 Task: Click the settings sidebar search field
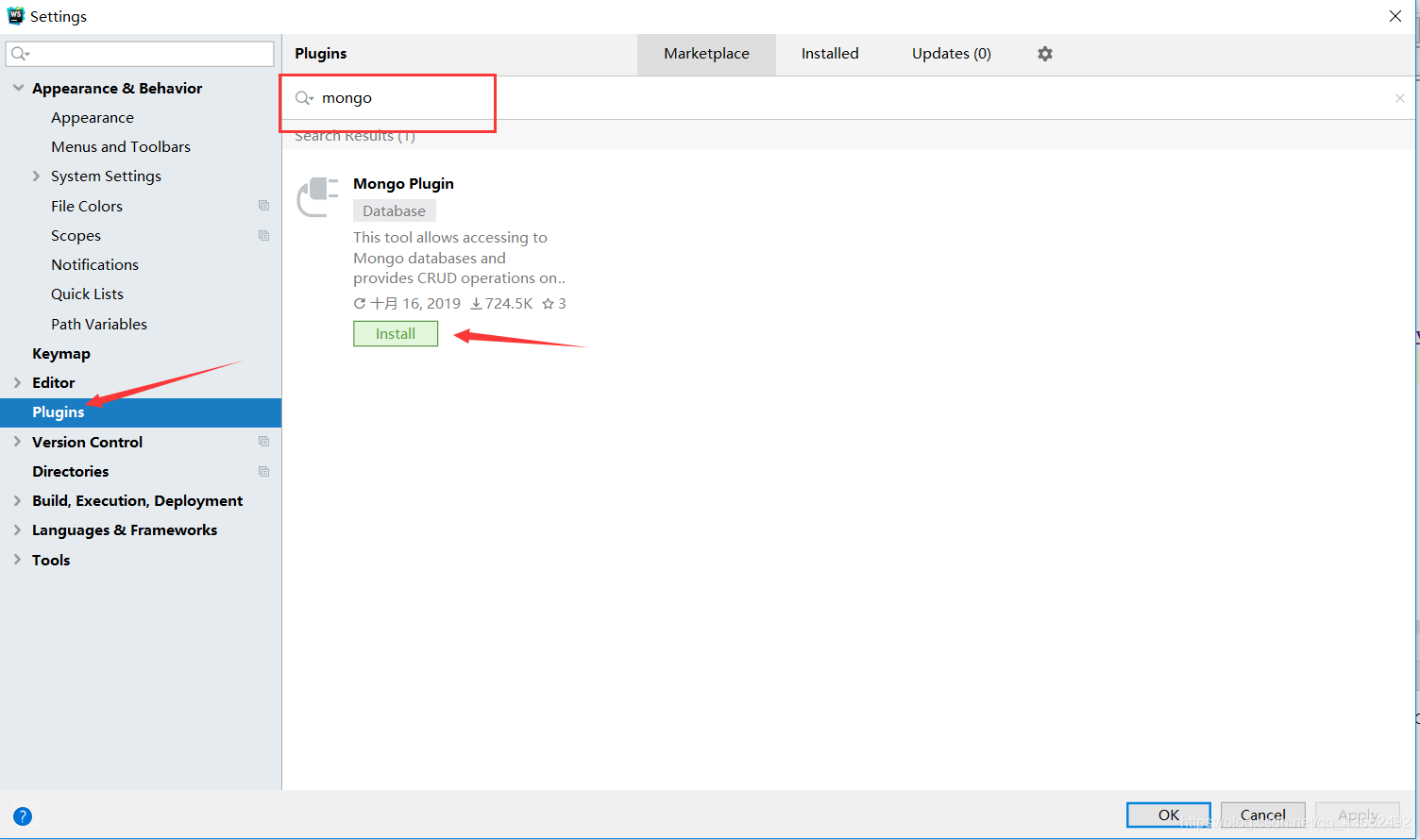[140, 54]
